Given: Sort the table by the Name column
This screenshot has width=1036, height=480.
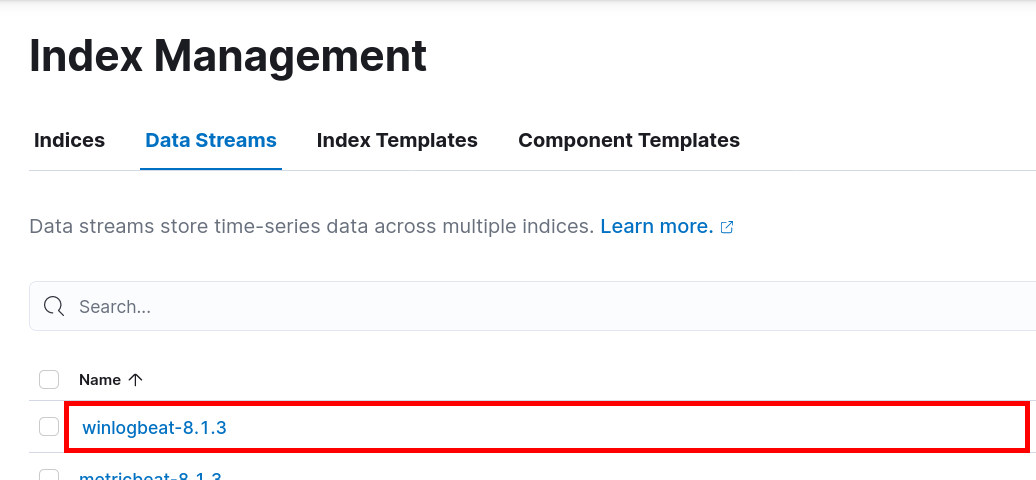Looking at the screenshot, I should point(100,380).
